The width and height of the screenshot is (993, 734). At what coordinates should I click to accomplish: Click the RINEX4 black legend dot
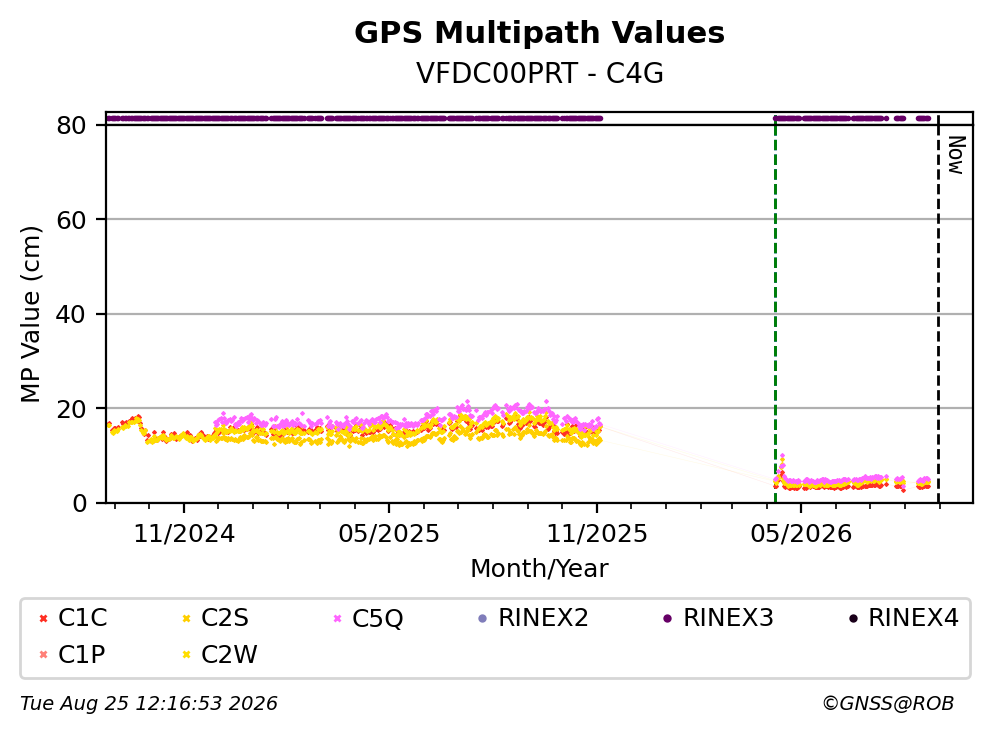point(853,619)
